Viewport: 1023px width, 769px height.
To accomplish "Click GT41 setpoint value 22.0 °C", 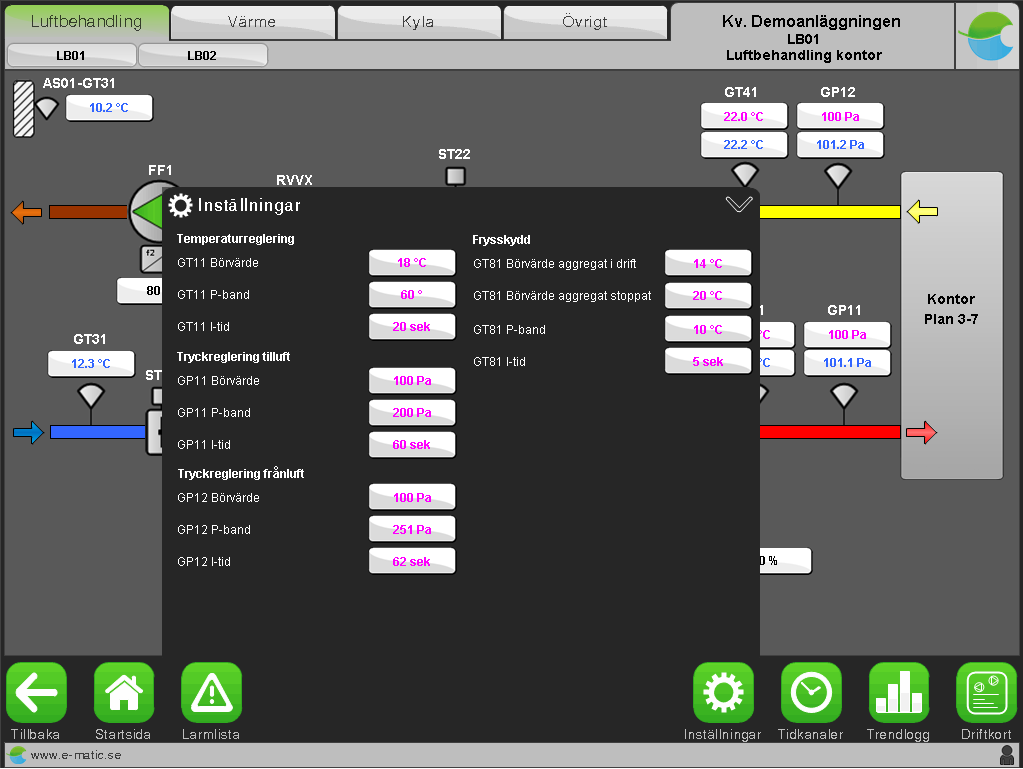I will pyautogui.click(x=744, y=117).
